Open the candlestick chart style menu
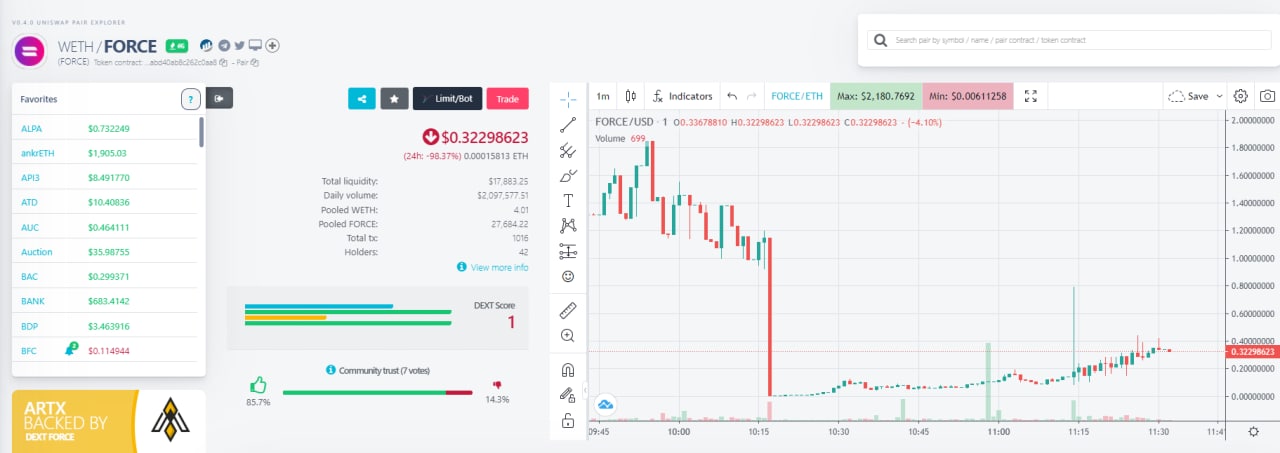1280x453 pixels. pos(631,96)
